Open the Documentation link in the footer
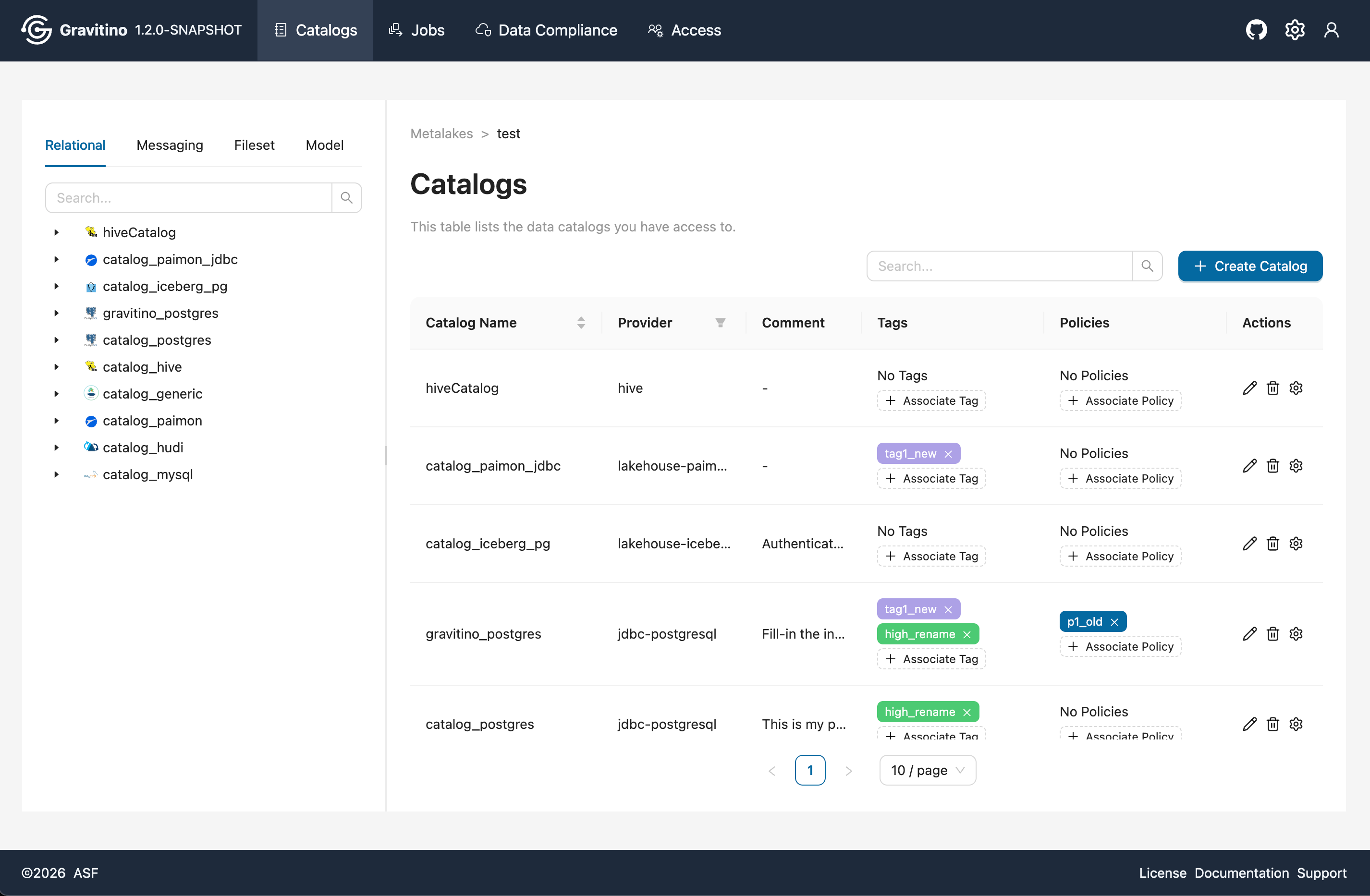 tap(1241, 872)
